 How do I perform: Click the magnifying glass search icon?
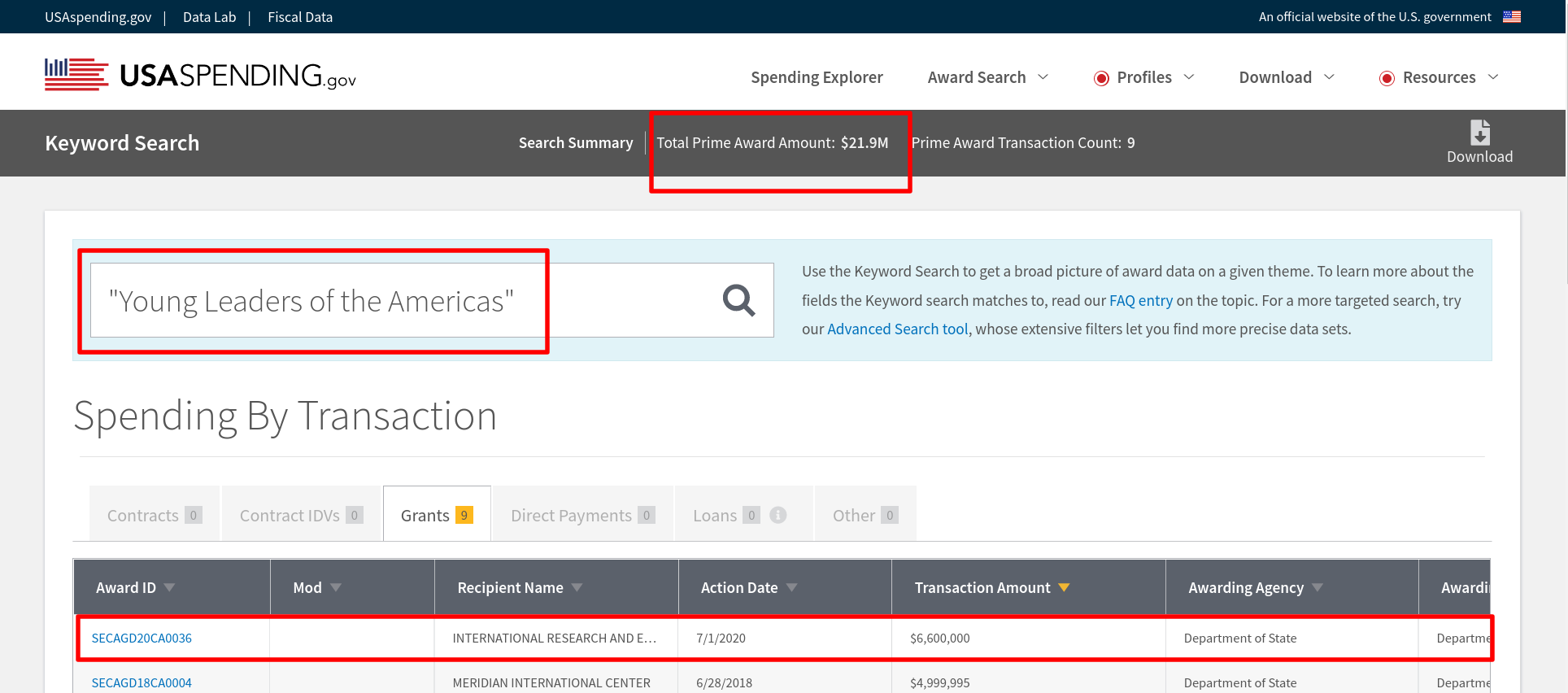(738, 300)
